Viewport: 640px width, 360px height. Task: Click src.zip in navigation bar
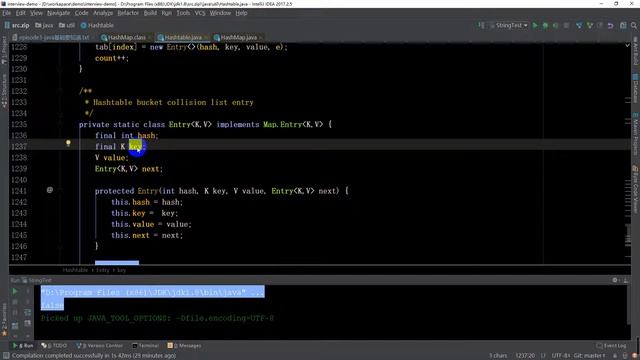coord(17,25)
